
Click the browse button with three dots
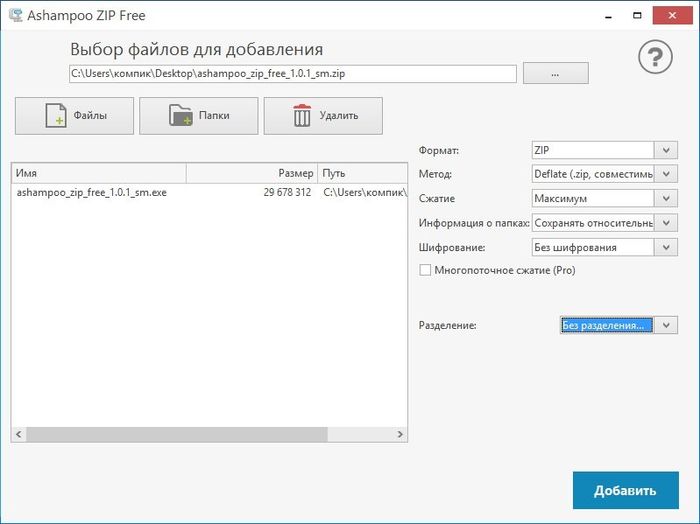click(x=555, y=74)
